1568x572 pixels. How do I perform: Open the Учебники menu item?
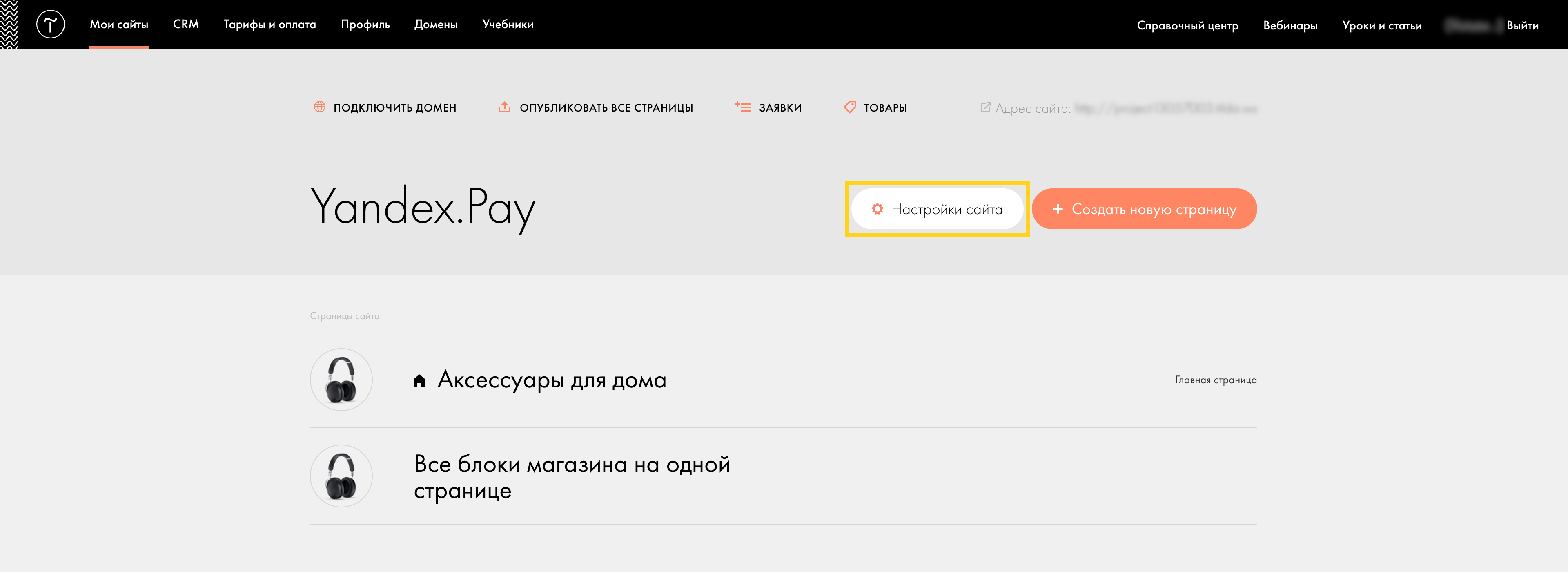pyautogui.click(x=508, y=25)
